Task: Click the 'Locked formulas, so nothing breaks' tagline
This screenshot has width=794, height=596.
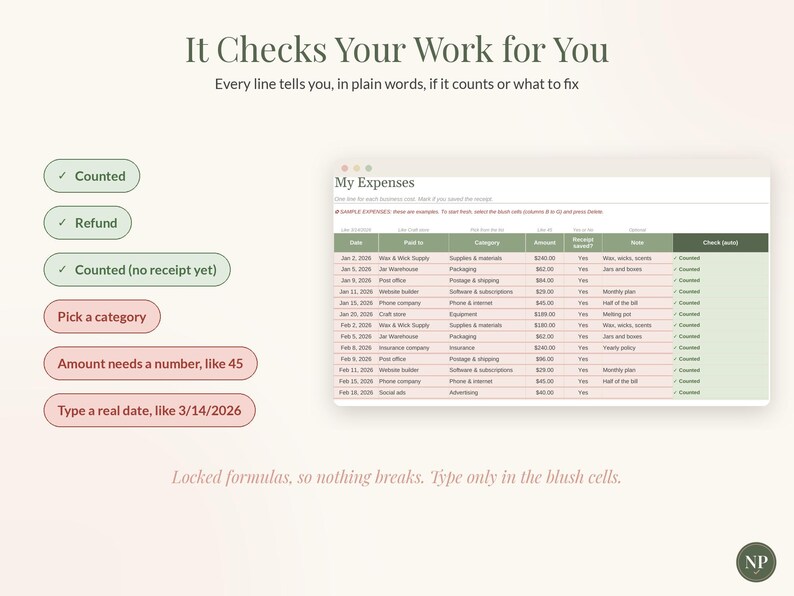Action: pyautogui.click(x=396, y=477)
